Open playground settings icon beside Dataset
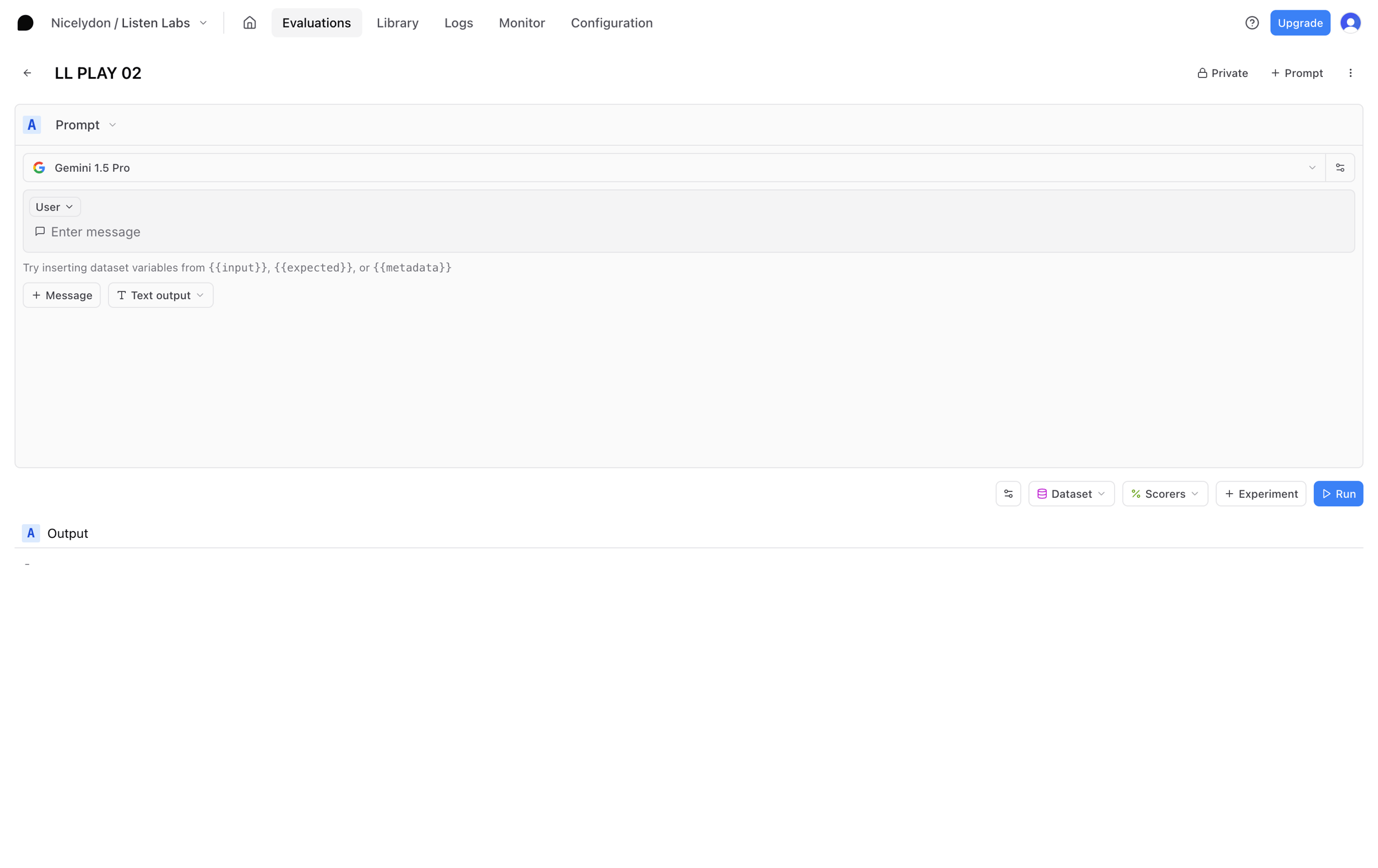Viewport: 1378px width, 868px height. [1008, 494]
